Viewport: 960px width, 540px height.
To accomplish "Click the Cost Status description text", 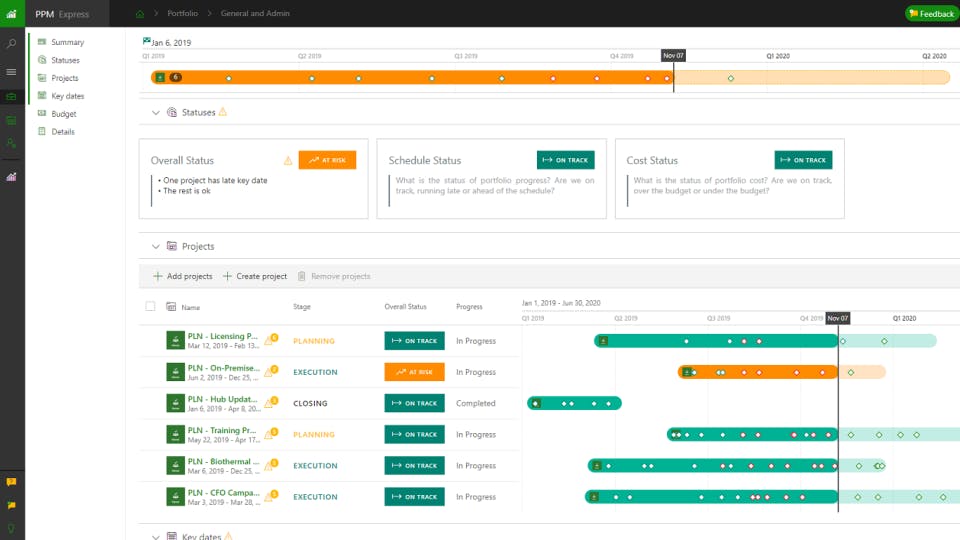I will pyautogui.click(x=732, y=186).
